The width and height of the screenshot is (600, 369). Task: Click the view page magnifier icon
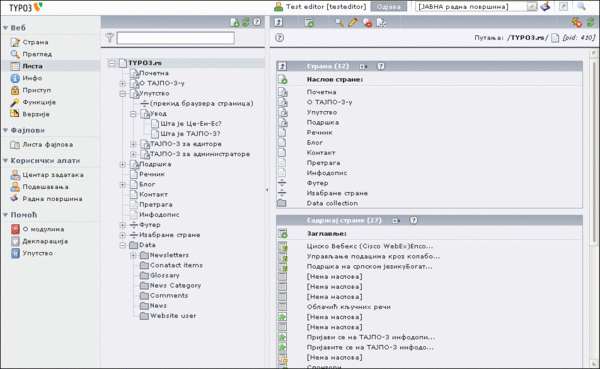coord(339,23)
